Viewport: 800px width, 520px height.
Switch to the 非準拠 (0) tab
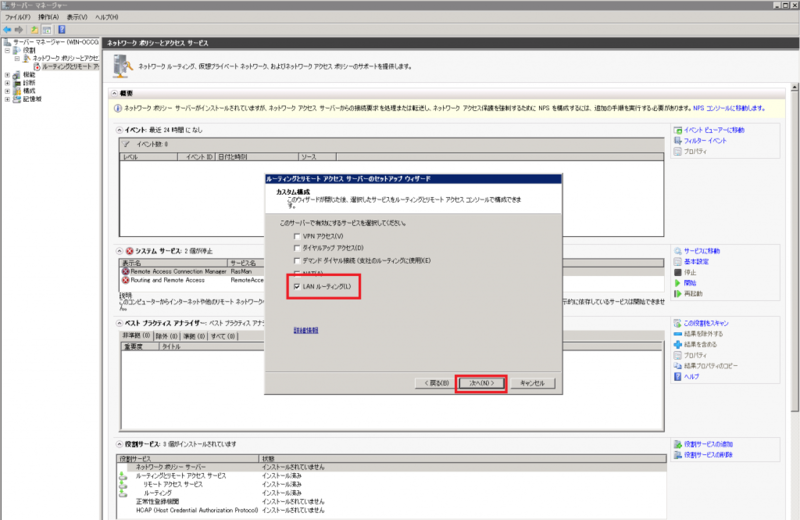[x=136, y=336]
